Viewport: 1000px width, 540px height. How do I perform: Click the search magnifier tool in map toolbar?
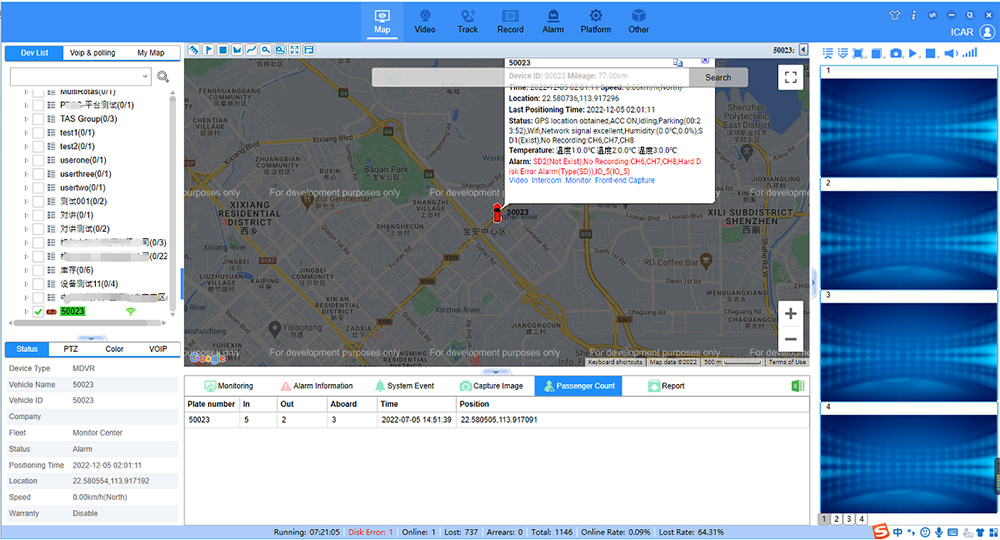pos(266,50)
